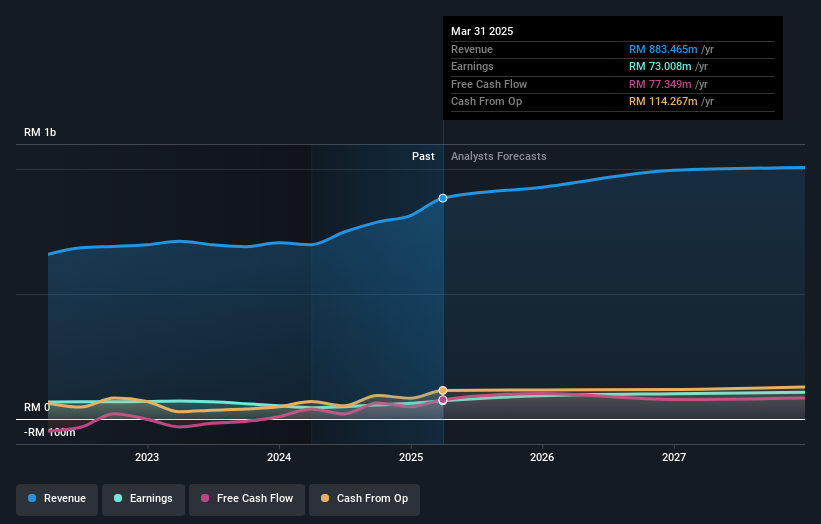
Task: Click the RM 0 y-axis label
Action: pos(37,407)
